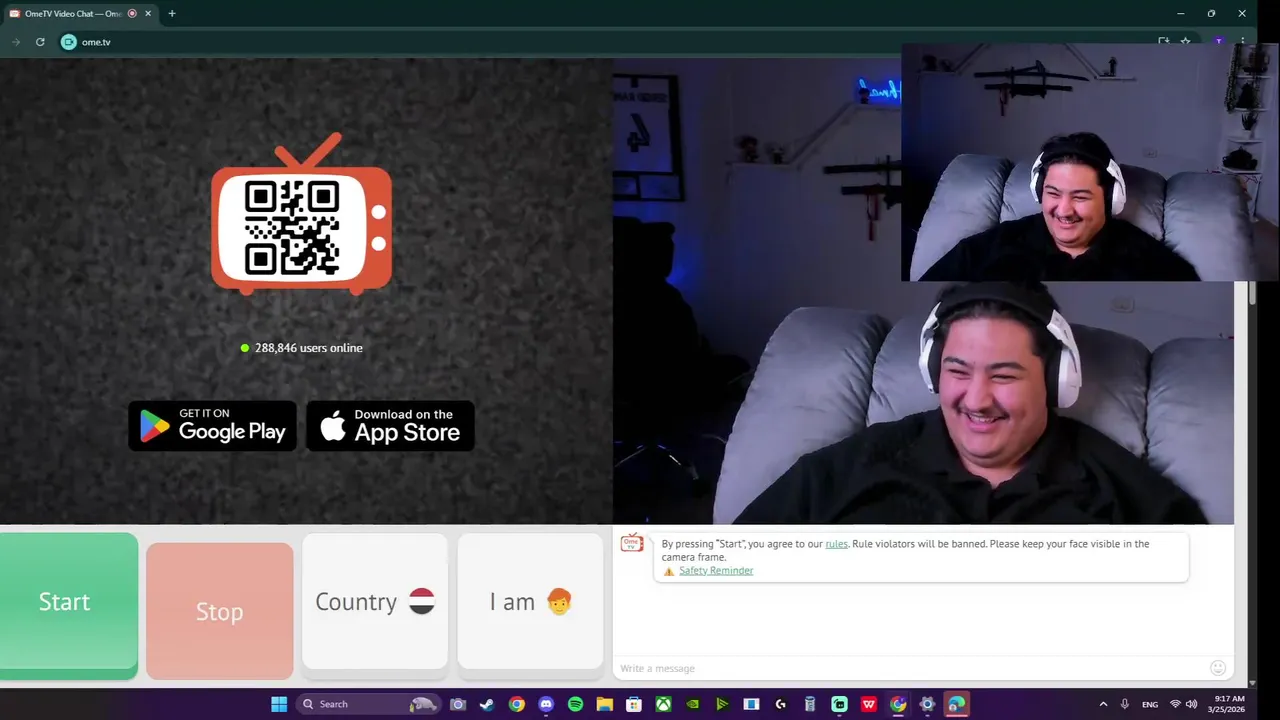Click the Get it on Google Play badge
The height and width of the screenshot is (720, 1280).
click(213, 426)
